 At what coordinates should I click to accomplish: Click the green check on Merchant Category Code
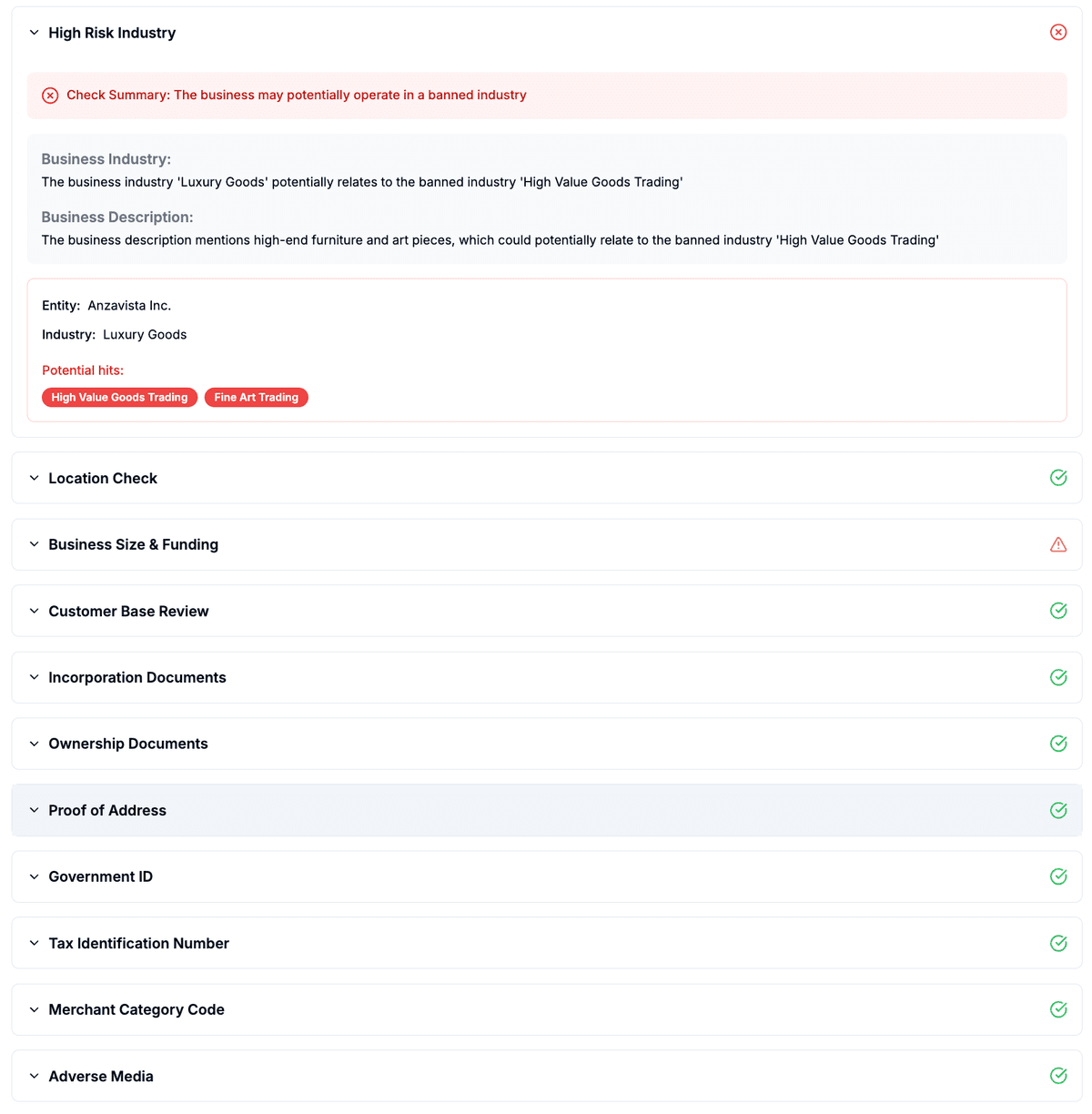point(1058,1009)
